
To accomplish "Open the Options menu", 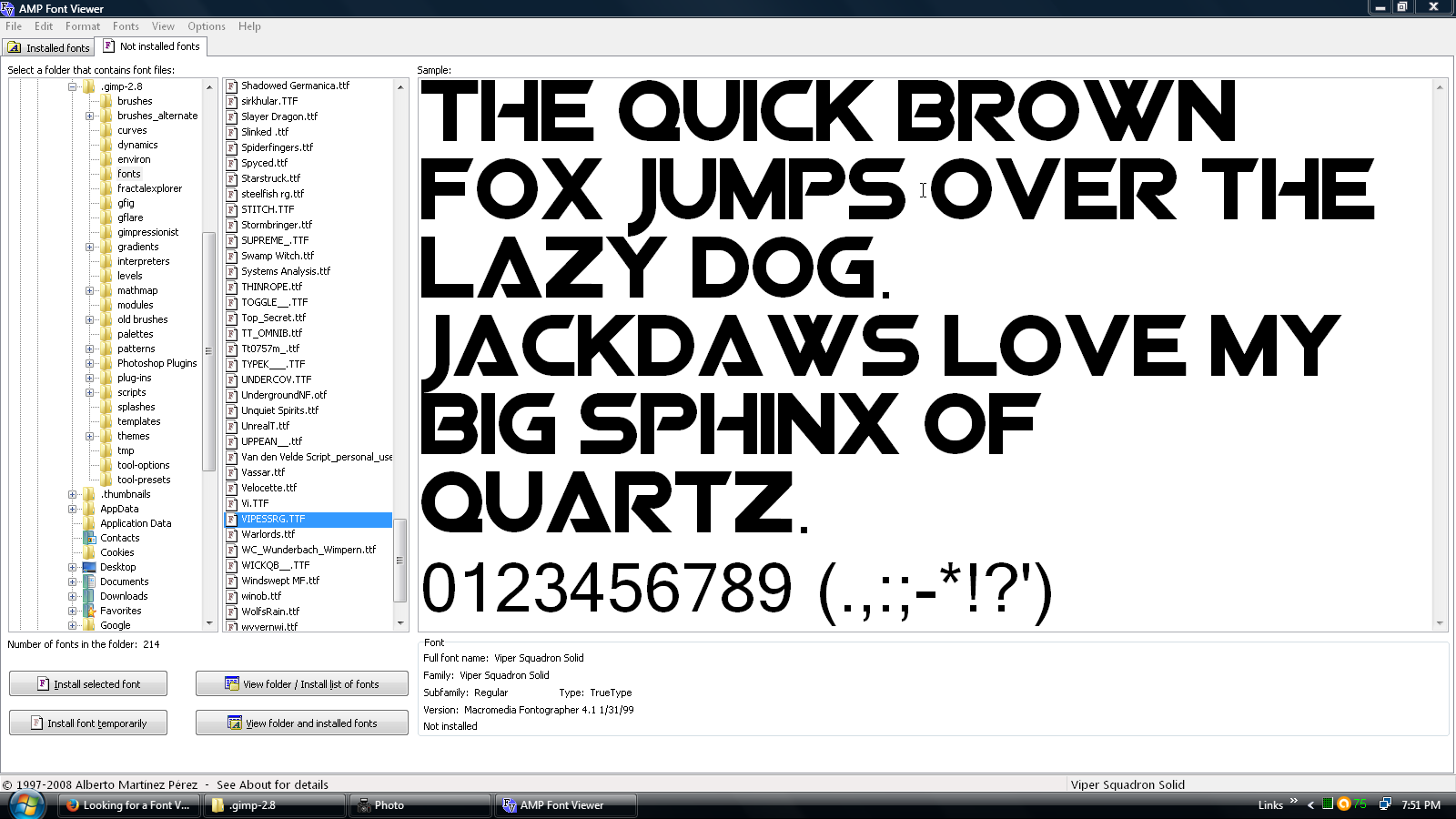I will 207,26.
